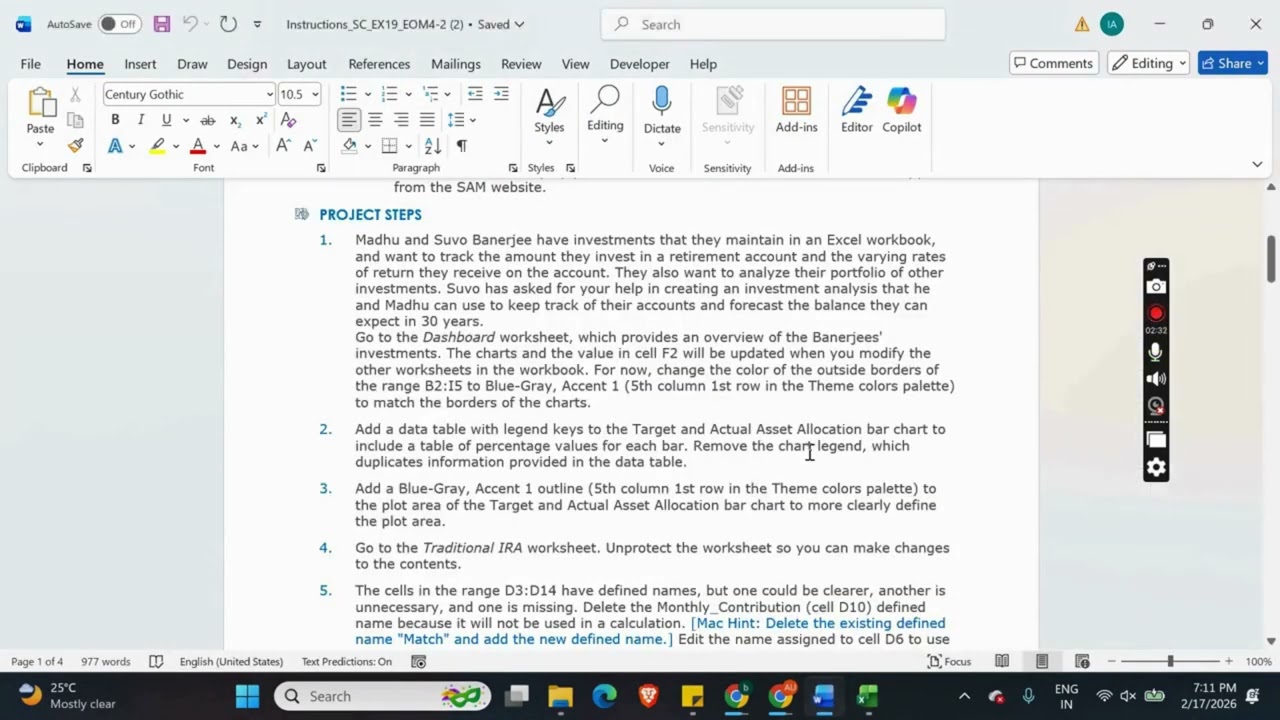Open the Add-ins gallery
Screen dimensions: 1280x720
point(796,110)
